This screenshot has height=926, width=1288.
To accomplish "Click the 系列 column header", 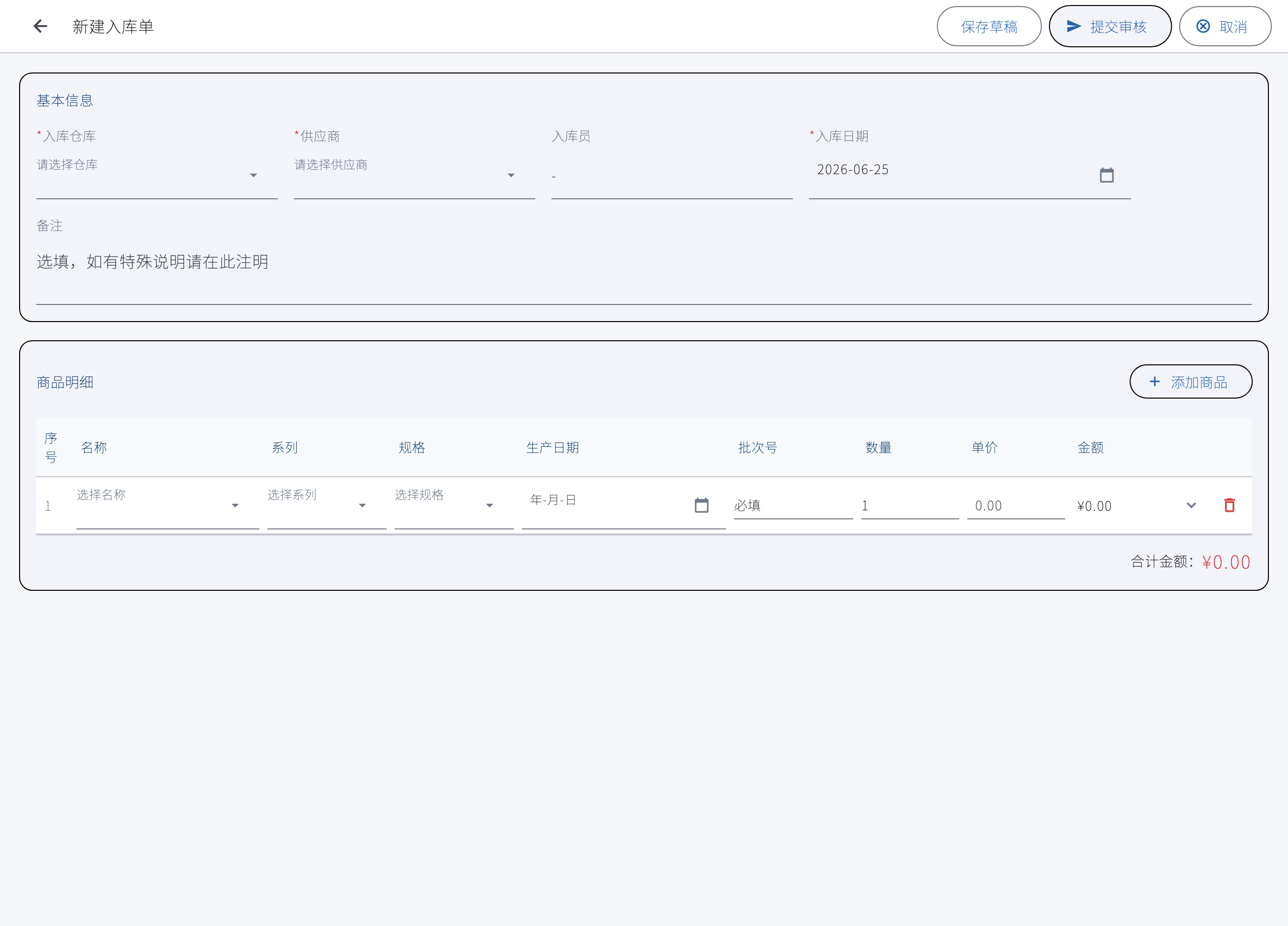I will click(285, 448).
